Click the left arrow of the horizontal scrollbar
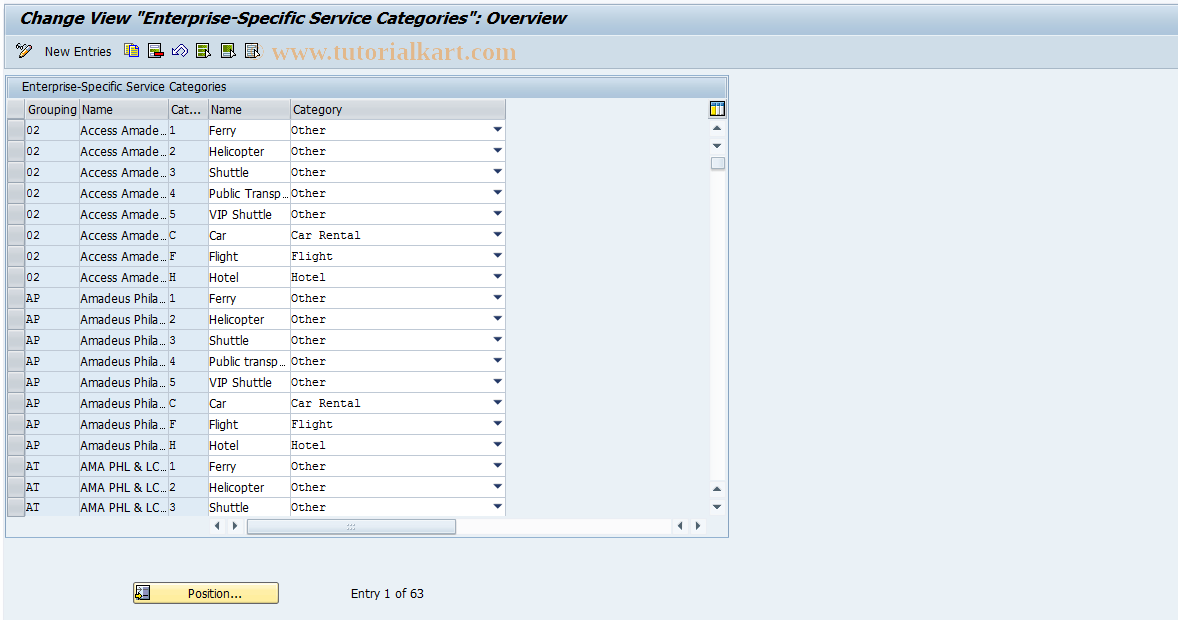Screen dimensions: 1178x620 [x=218, y=526]
